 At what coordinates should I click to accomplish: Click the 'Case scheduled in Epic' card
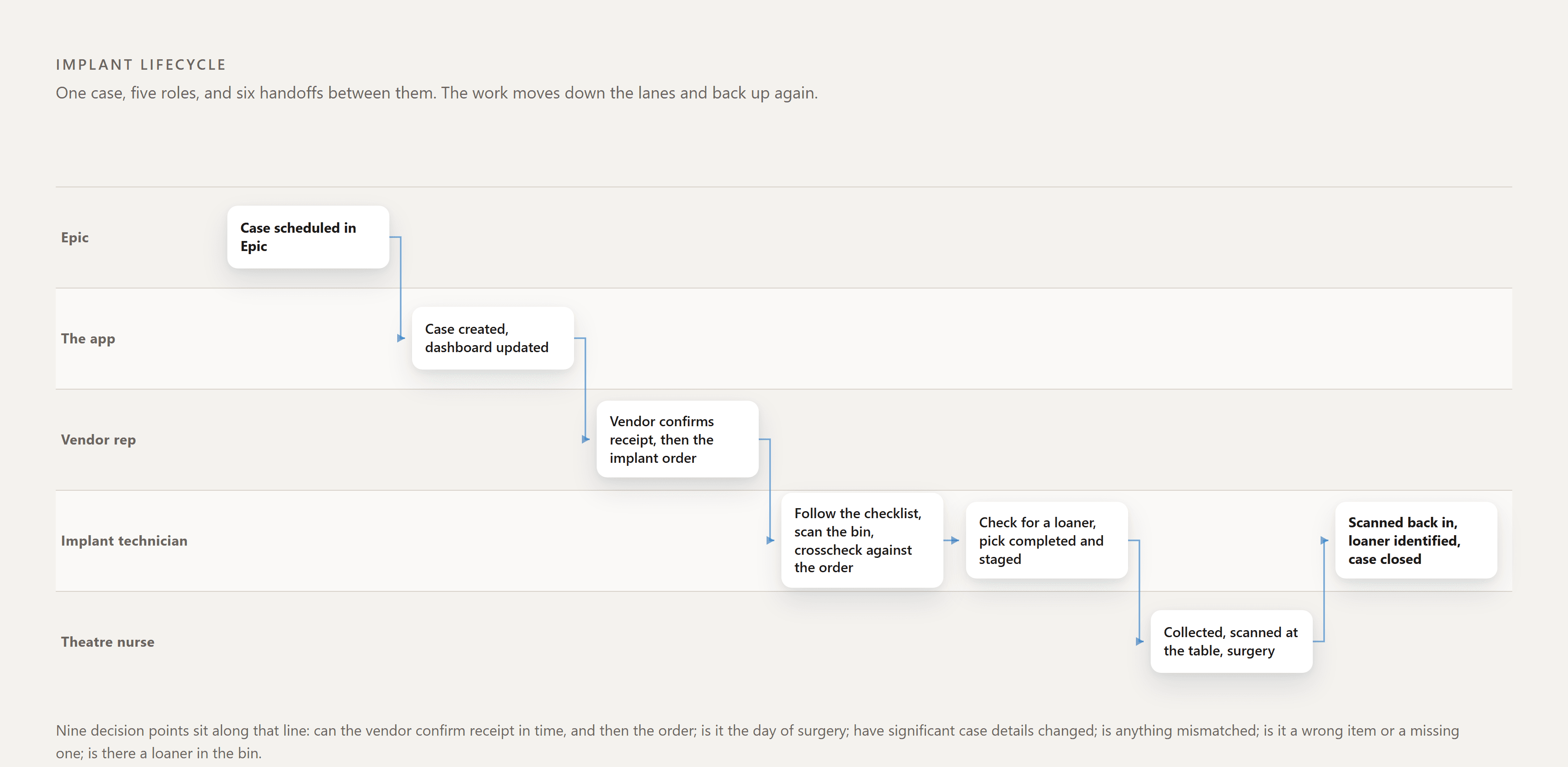[x=308, y=237]
